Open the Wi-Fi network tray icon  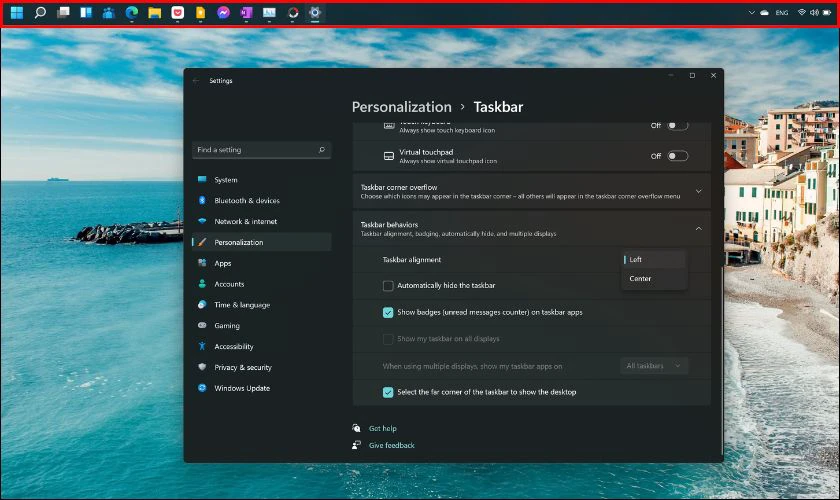click(801, 12)
